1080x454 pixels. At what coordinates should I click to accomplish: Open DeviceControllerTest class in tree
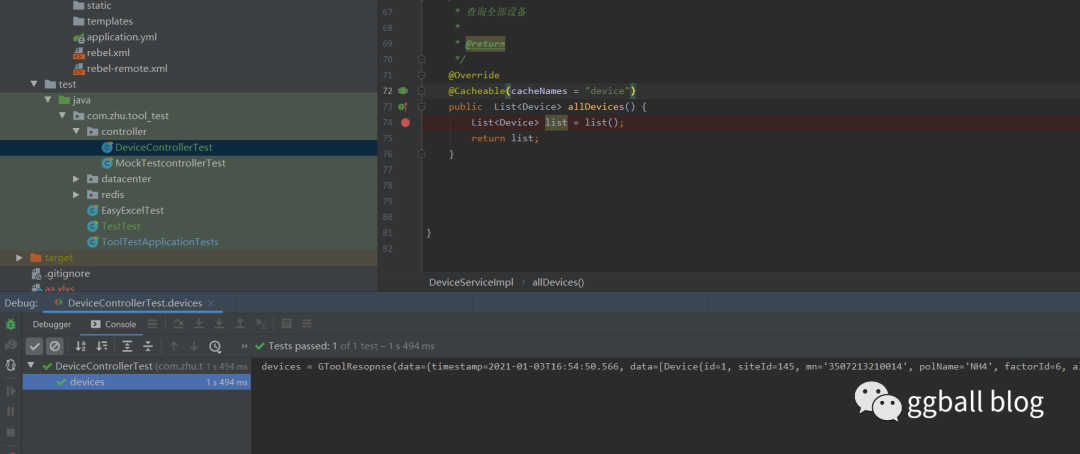[163, 147]
